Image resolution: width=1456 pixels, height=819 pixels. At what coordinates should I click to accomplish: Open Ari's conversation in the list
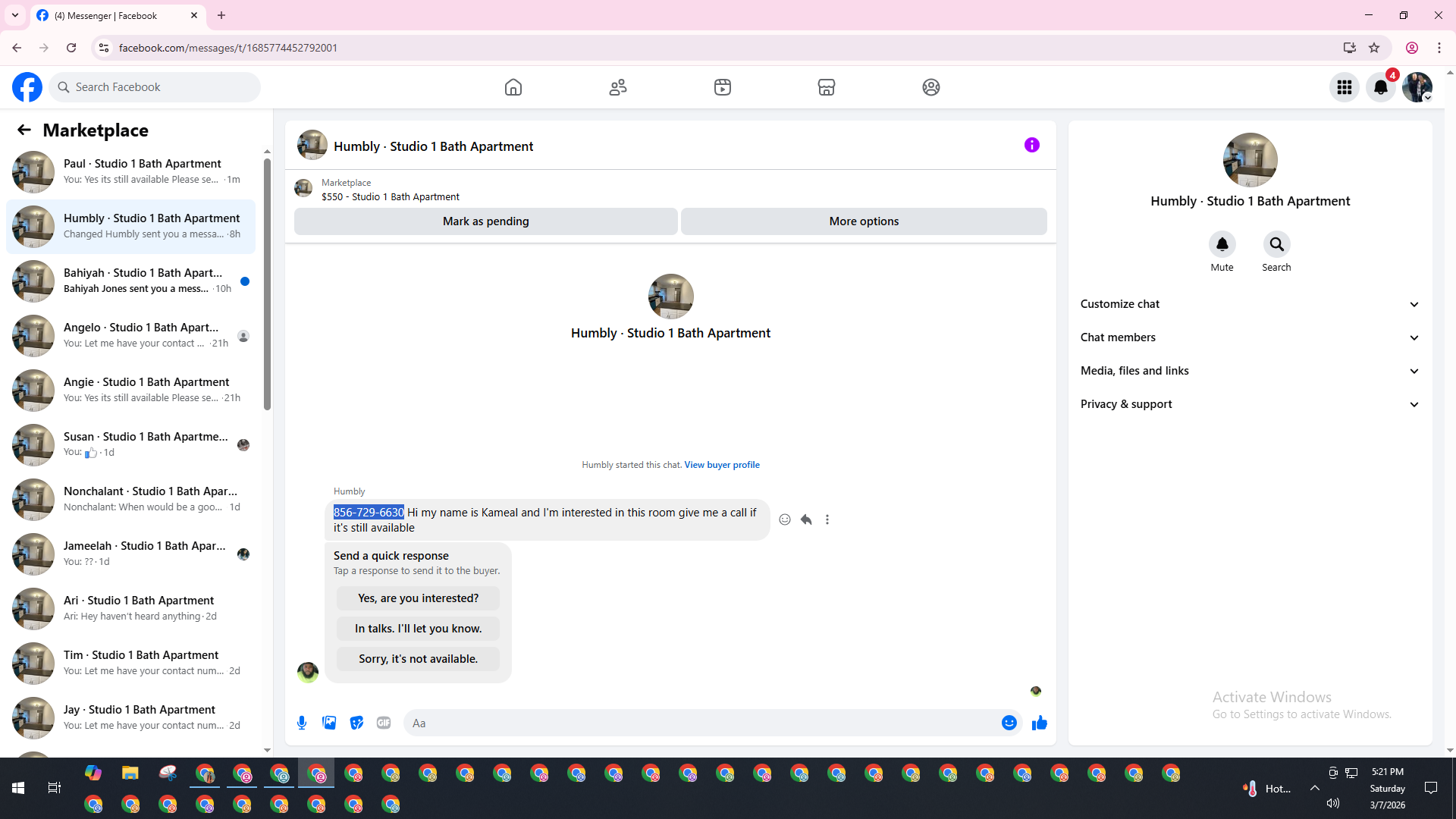[x=130, y=609]
